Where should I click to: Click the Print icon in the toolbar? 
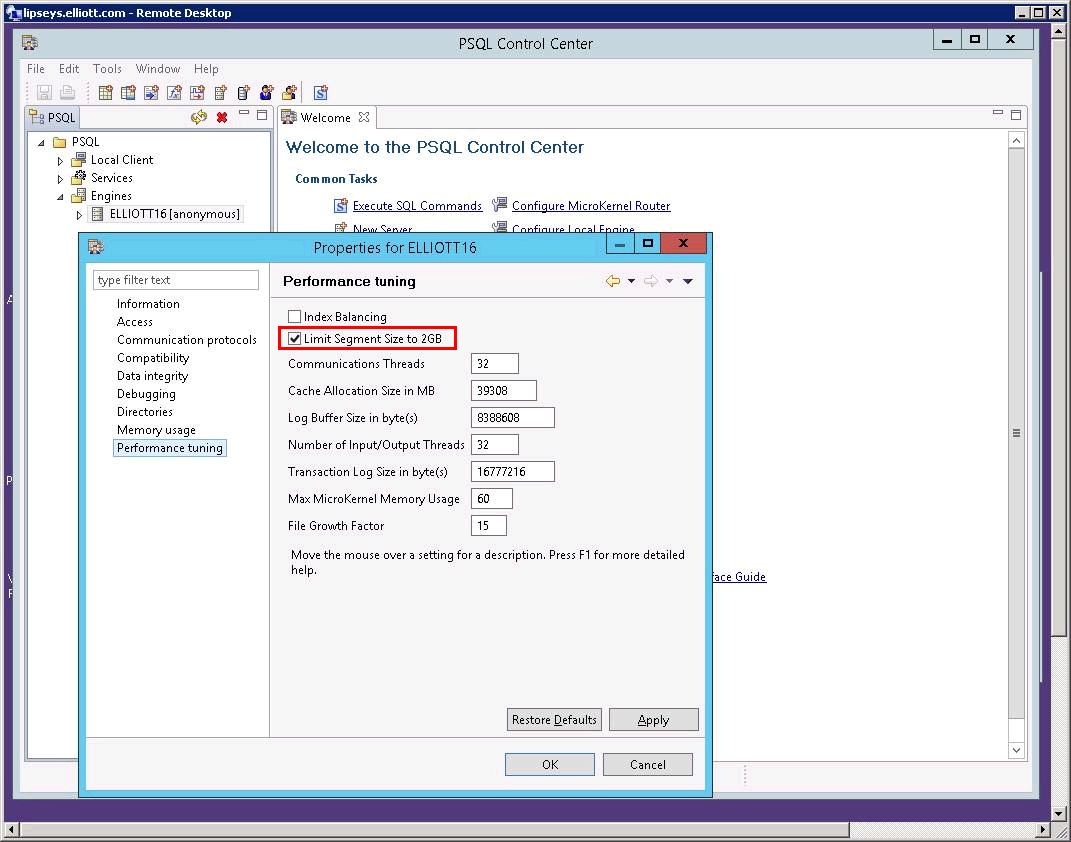[67, 92]
